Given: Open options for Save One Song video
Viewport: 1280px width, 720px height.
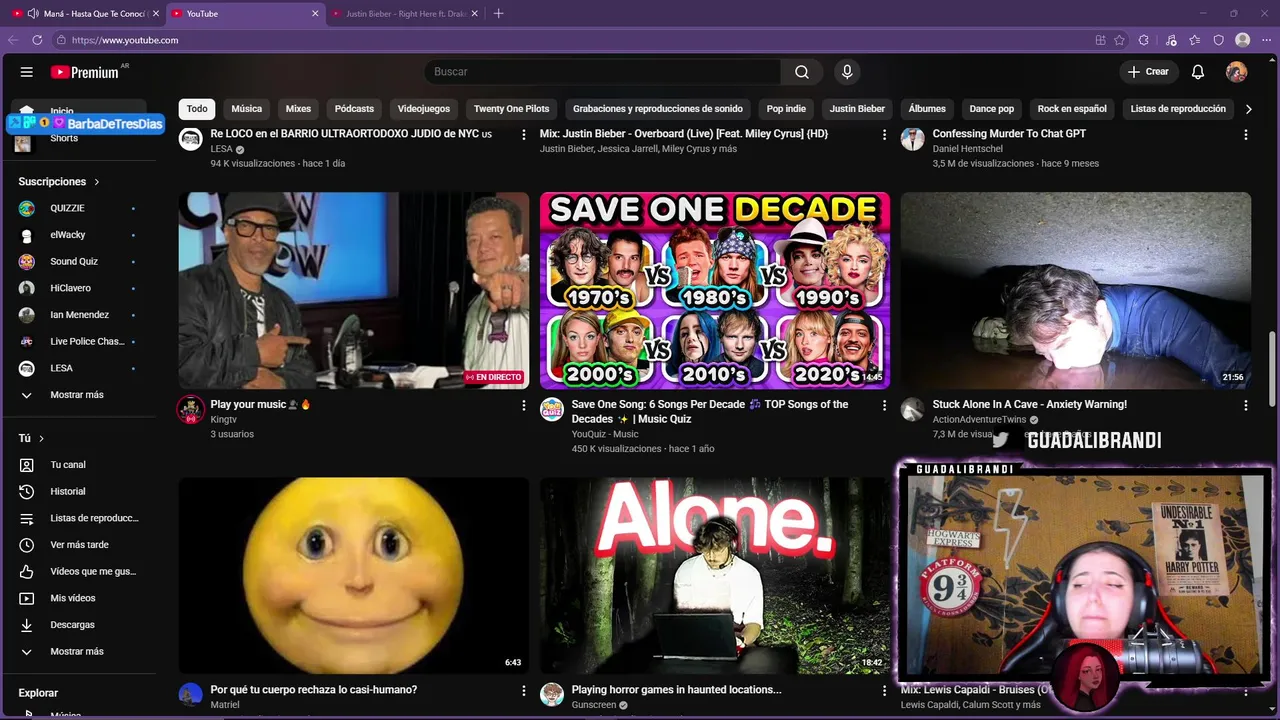Looking at the screenshot, I should [884, 405].
